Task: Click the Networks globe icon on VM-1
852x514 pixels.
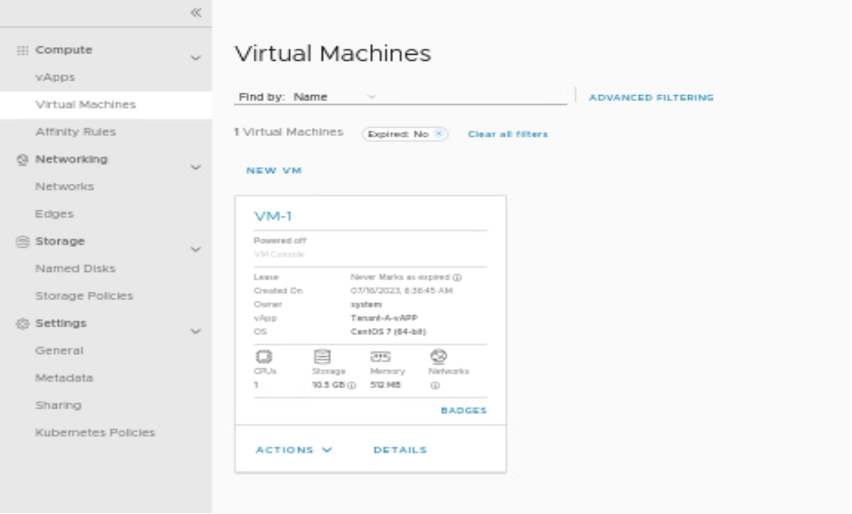Action: 437,355
